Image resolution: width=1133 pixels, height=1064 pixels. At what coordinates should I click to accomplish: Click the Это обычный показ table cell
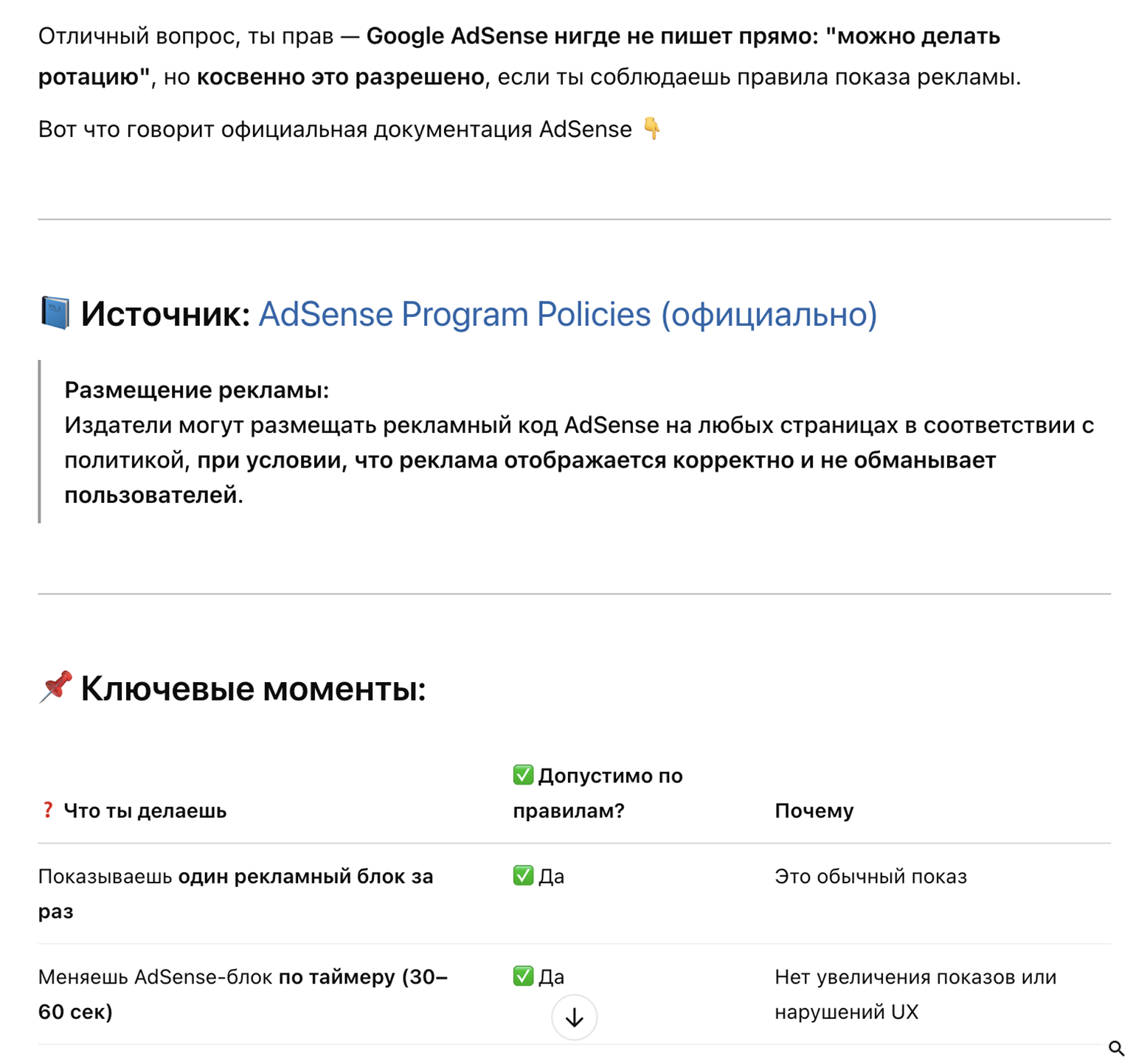pos(870,876)
